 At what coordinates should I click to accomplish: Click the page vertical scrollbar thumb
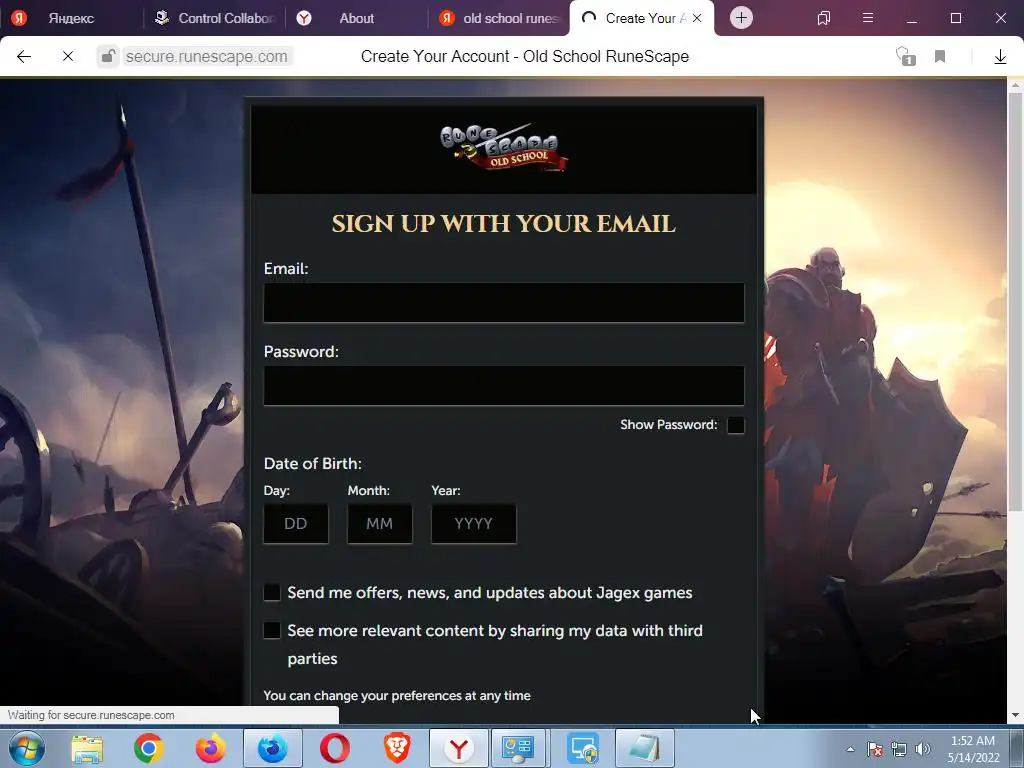click(1015, 300)
